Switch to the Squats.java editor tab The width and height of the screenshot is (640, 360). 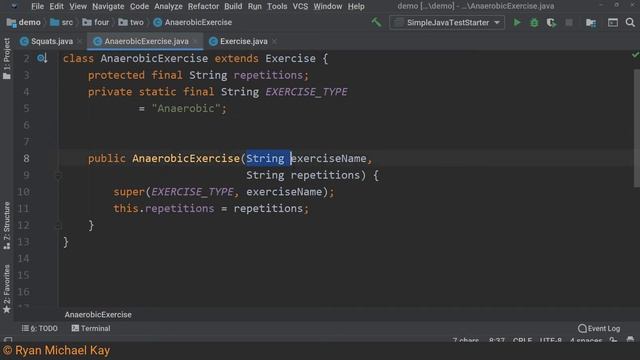51,41
